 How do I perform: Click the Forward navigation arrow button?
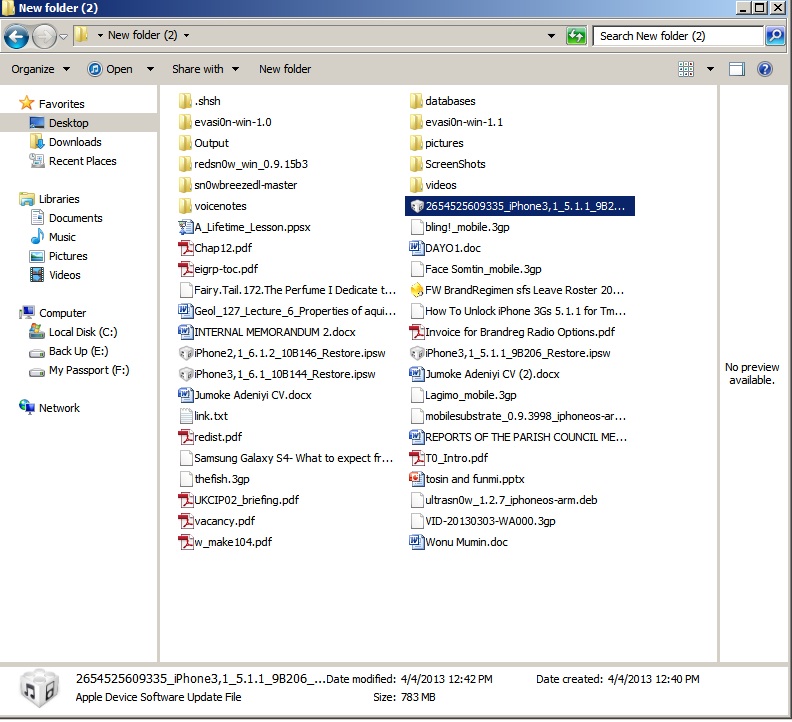tap(44, 36)
